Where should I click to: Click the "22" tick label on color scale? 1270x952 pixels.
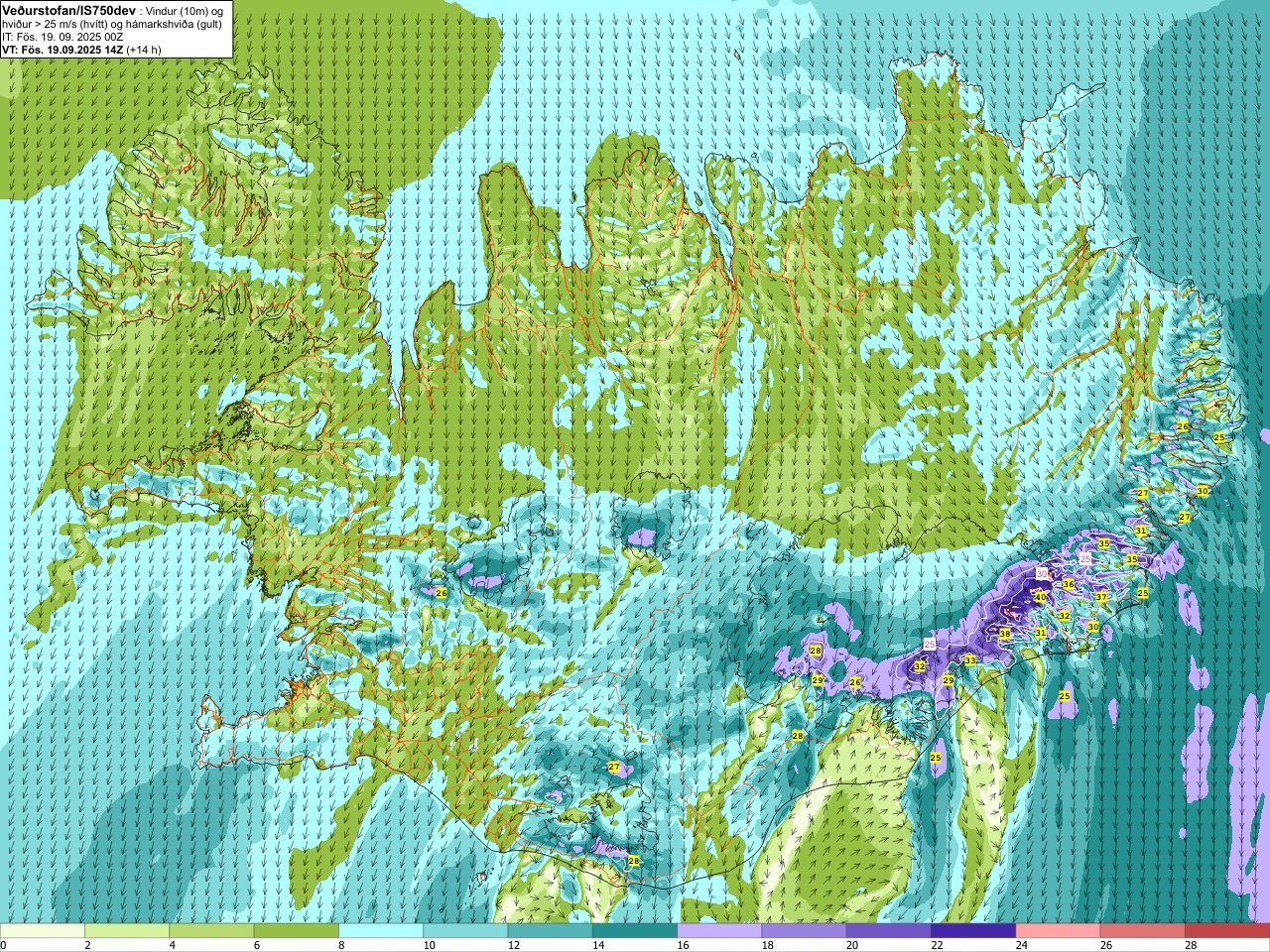pos(938,945)
